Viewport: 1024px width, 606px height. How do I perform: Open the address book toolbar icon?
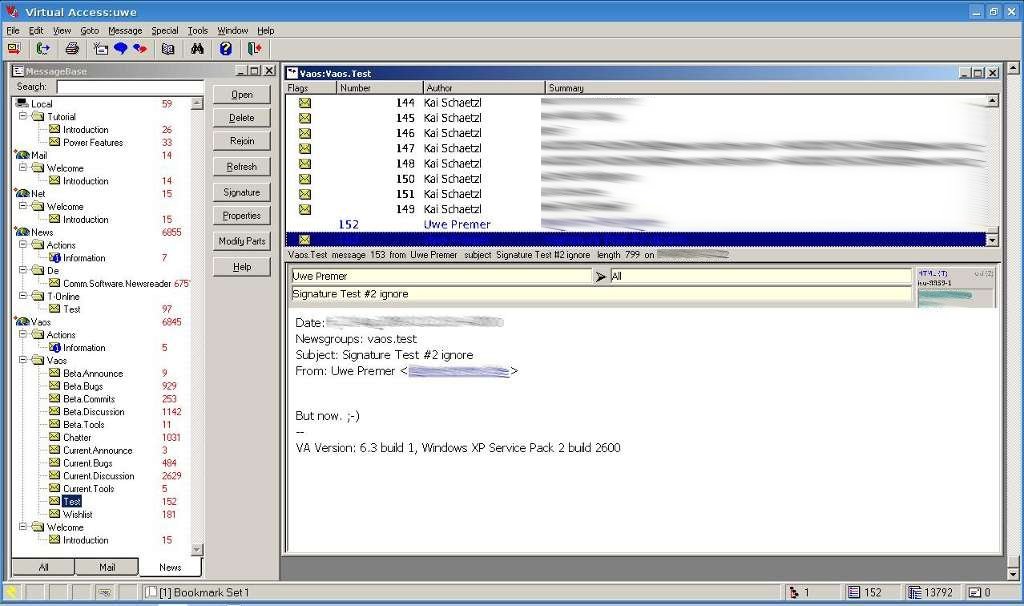pos(168,48)
